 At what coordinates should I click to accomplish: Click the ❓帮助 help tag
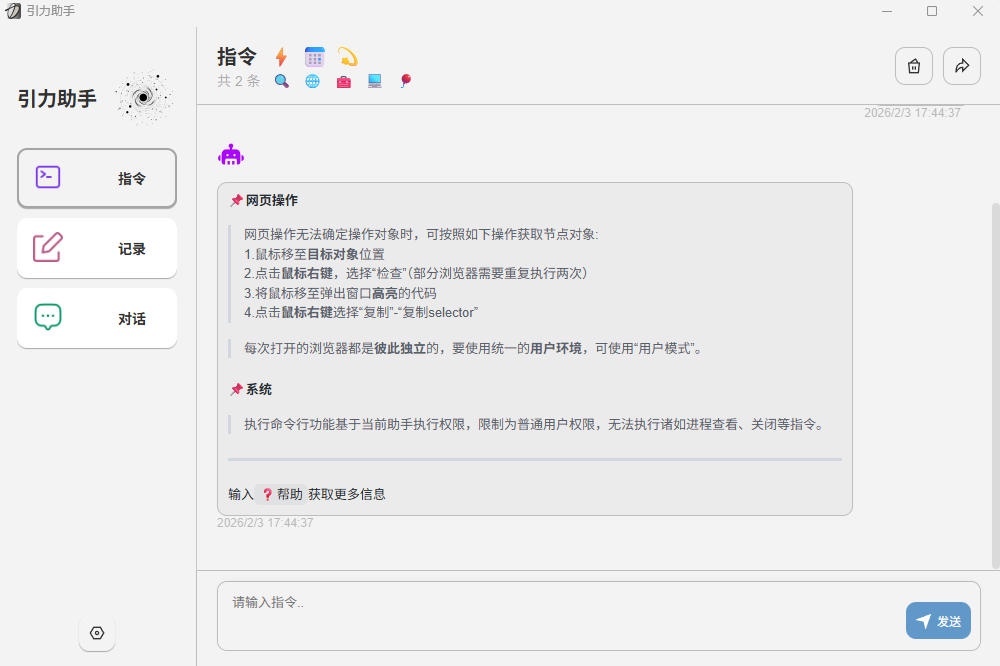click(282, 494)
